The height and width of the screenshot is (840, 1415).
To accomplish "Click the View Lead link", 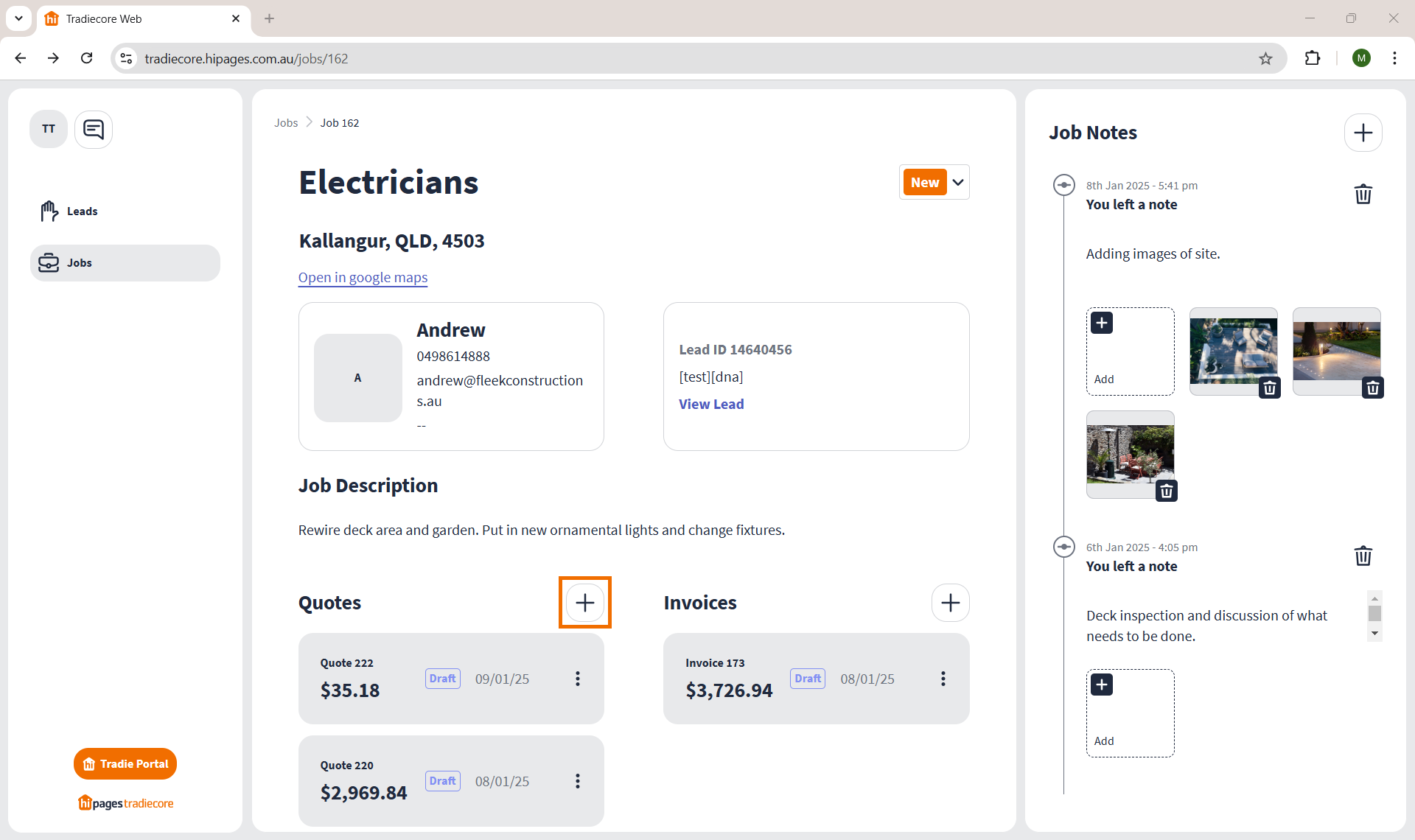I will coord(711,405).
